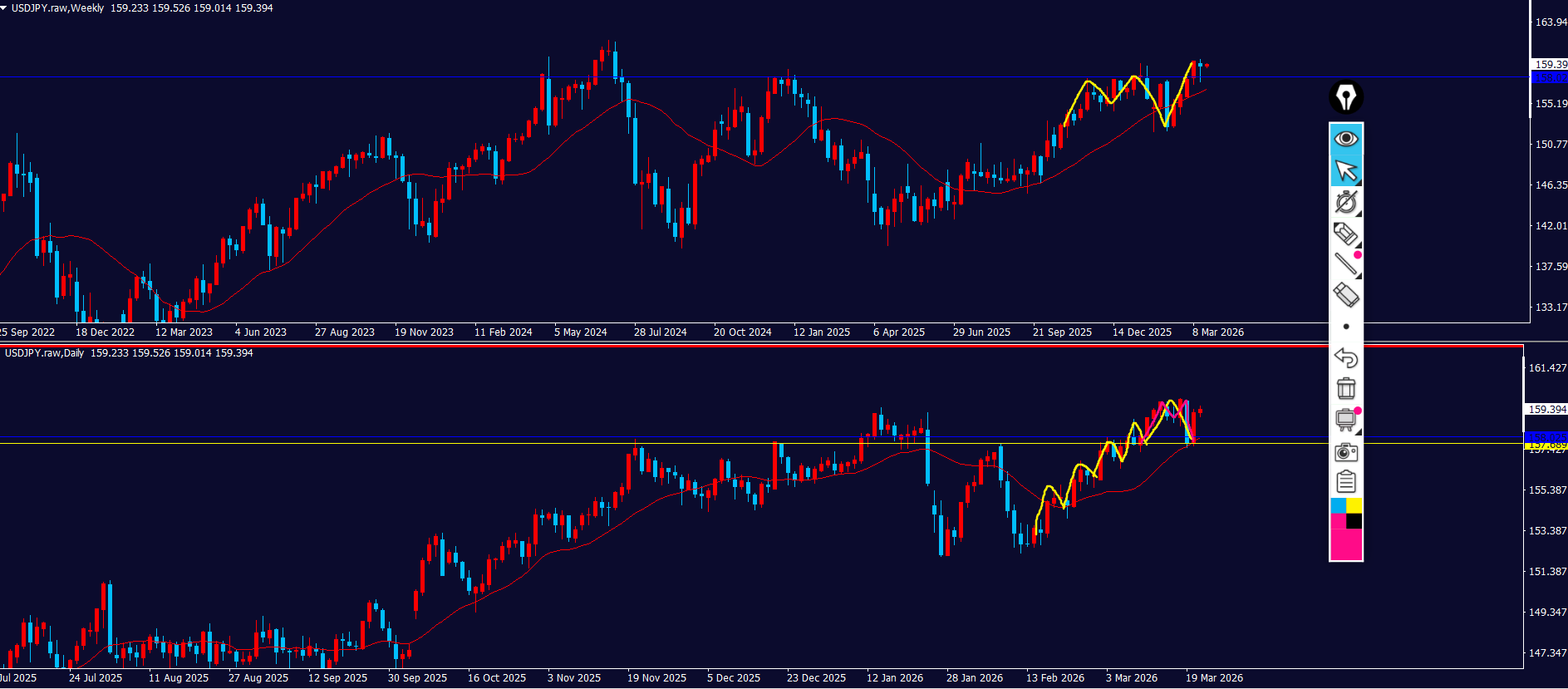Toggle ink visibility with the eye icon

1345,139
